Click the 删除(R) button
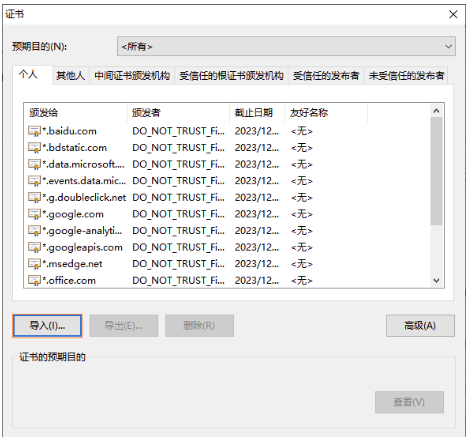The height and width of the screenshot is (437, 468). point(199,326)
